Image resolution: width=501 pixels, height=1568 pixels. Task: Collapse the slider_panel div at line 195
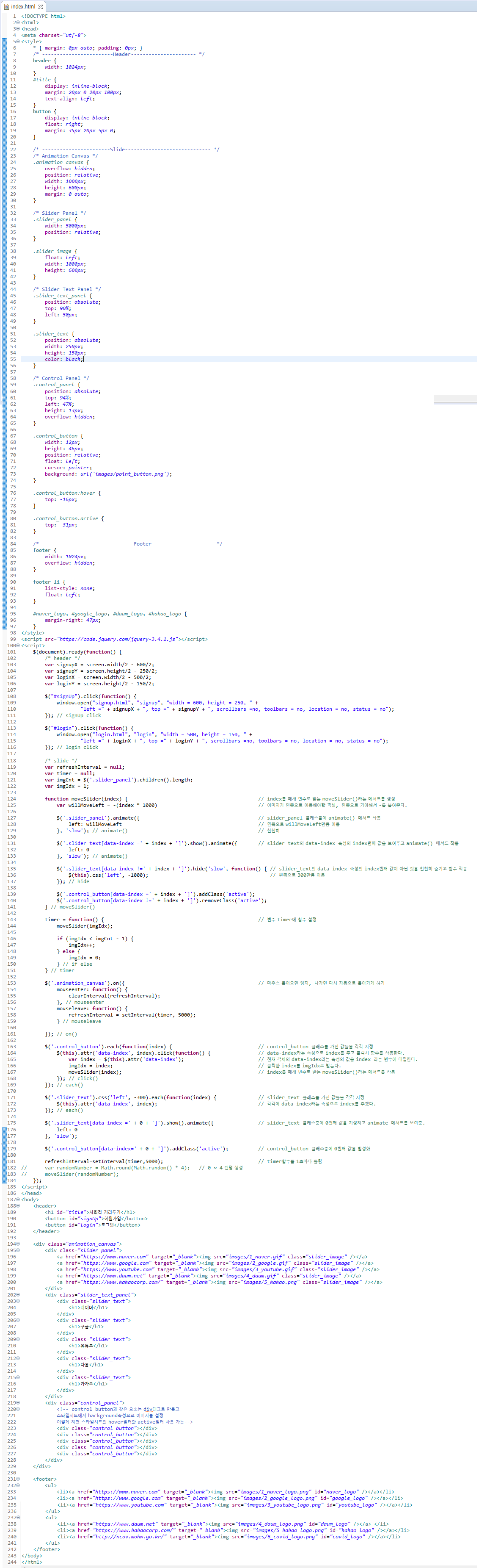click(x=18, y=1249)
